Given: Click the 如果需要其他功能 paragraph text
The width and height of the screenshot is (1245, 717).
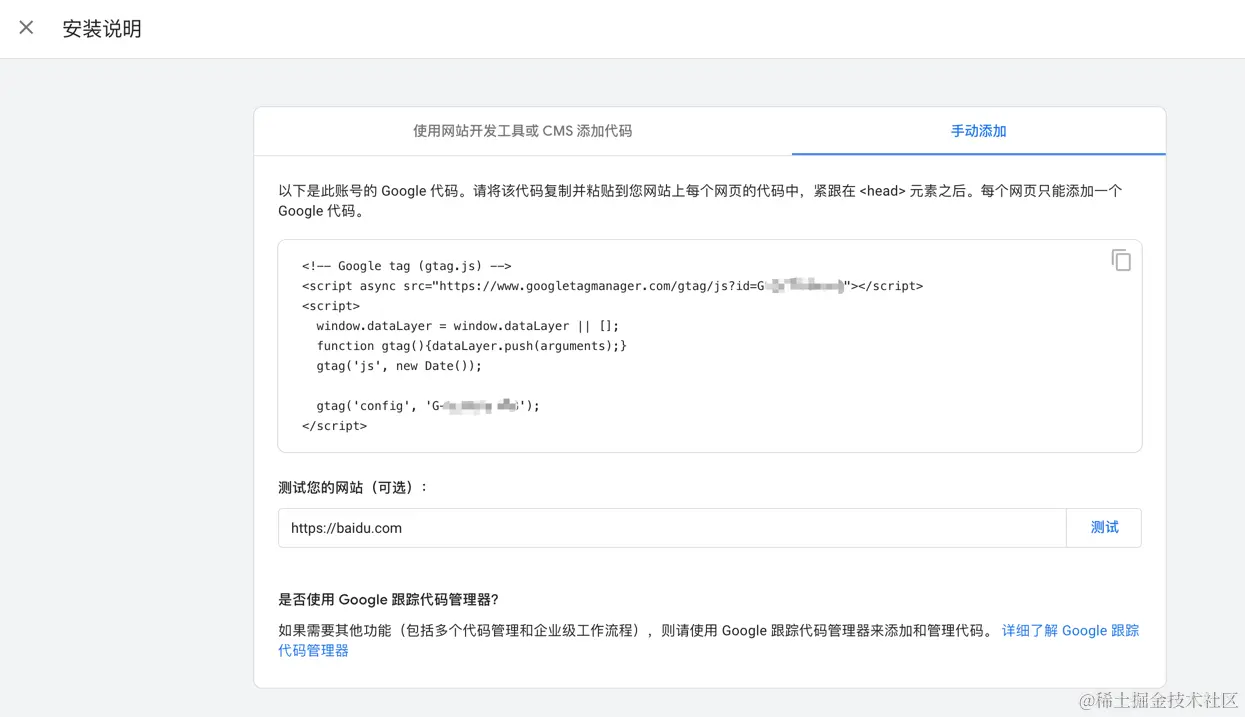Looking at the screenshot, I should pyautogui.click(x=636, y=631).
